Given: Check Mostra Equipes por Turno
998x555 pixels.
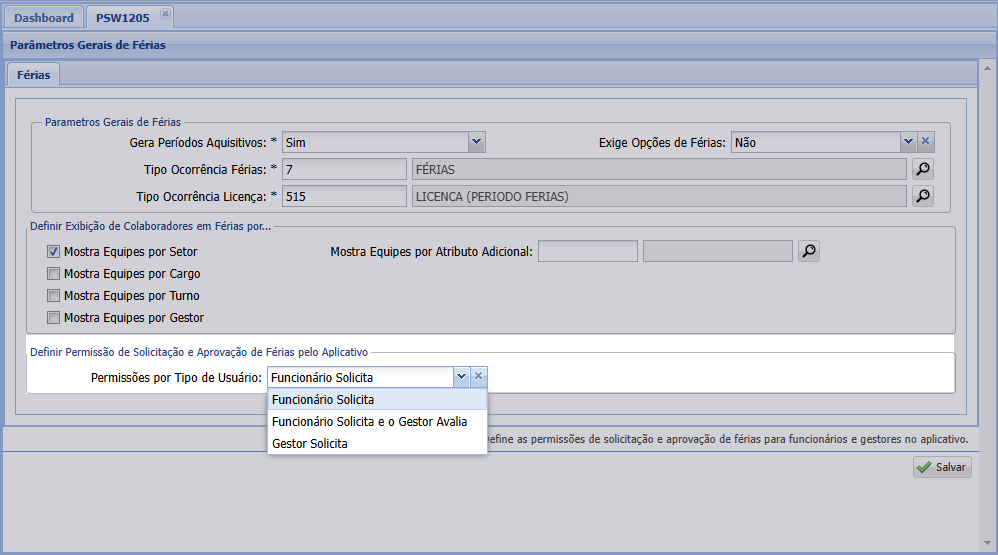Looking at the screenshot, I should pyautogui.click(x=53, y=296).
